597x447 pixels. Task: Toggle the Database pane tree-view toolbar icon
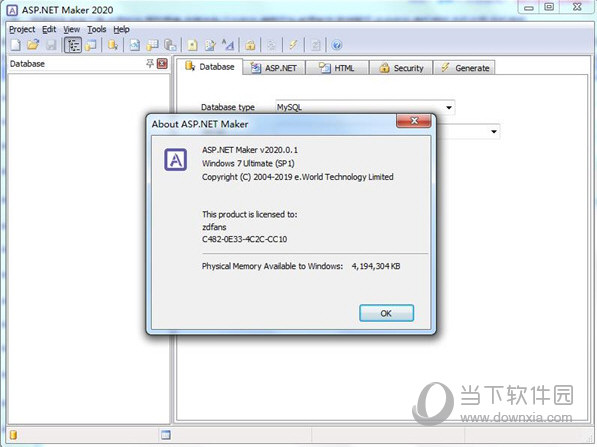72,45
